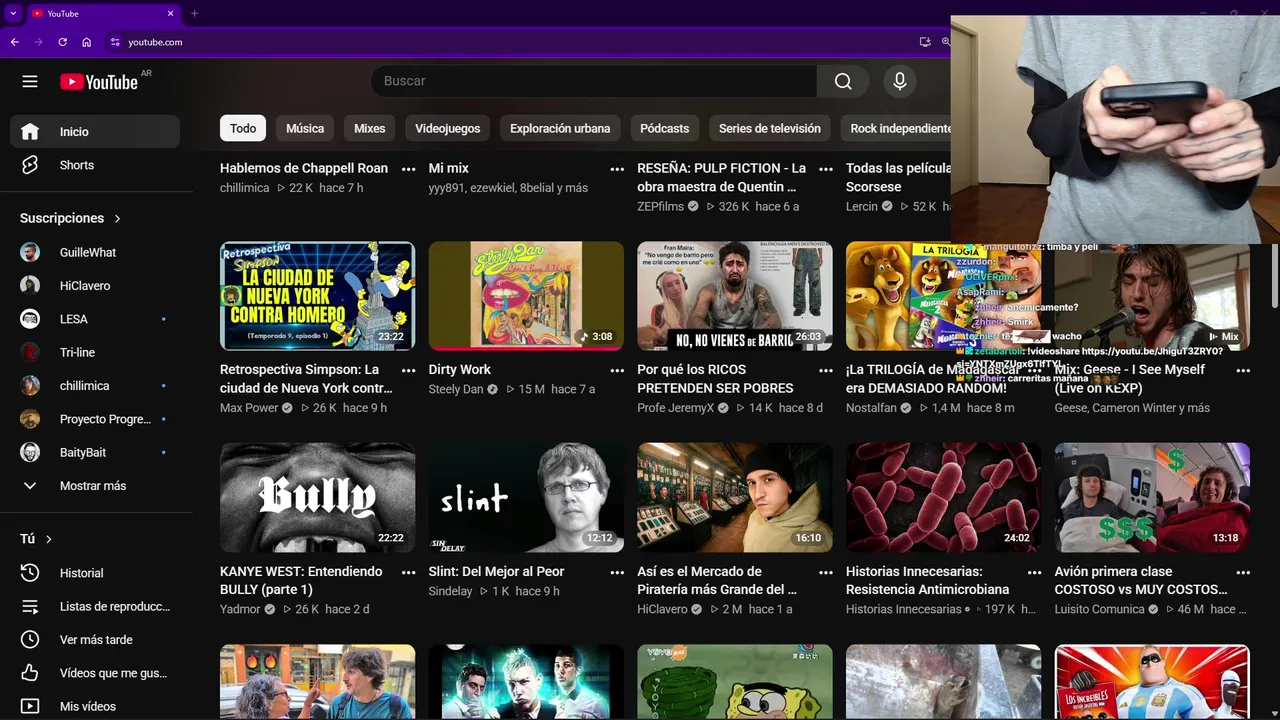Open options for Dirty Work video
Viewport: 1280px width, 720px height.
pyautogui.click(x=617, y=370)
